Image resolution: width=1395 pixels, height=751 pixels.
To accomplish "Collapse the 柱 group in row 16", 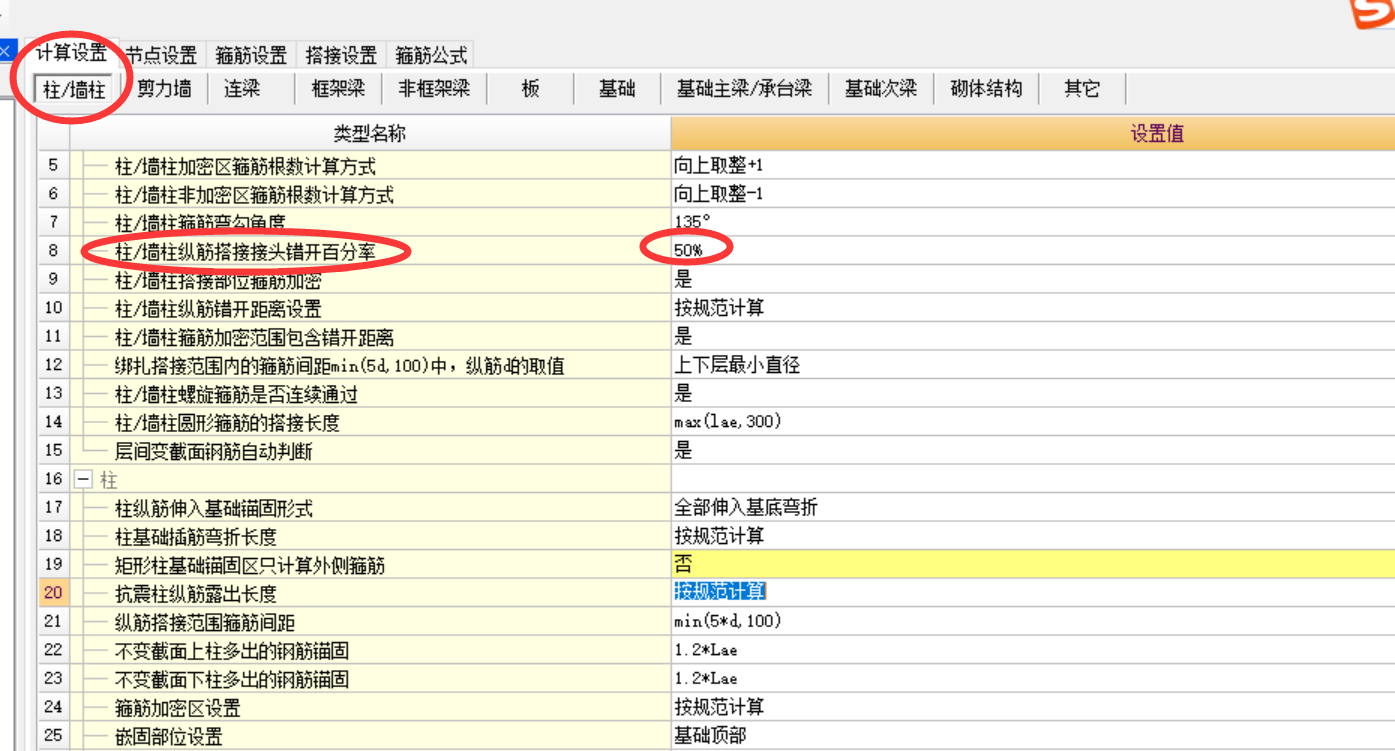I will pyautogui.click(x=83, y=480).
